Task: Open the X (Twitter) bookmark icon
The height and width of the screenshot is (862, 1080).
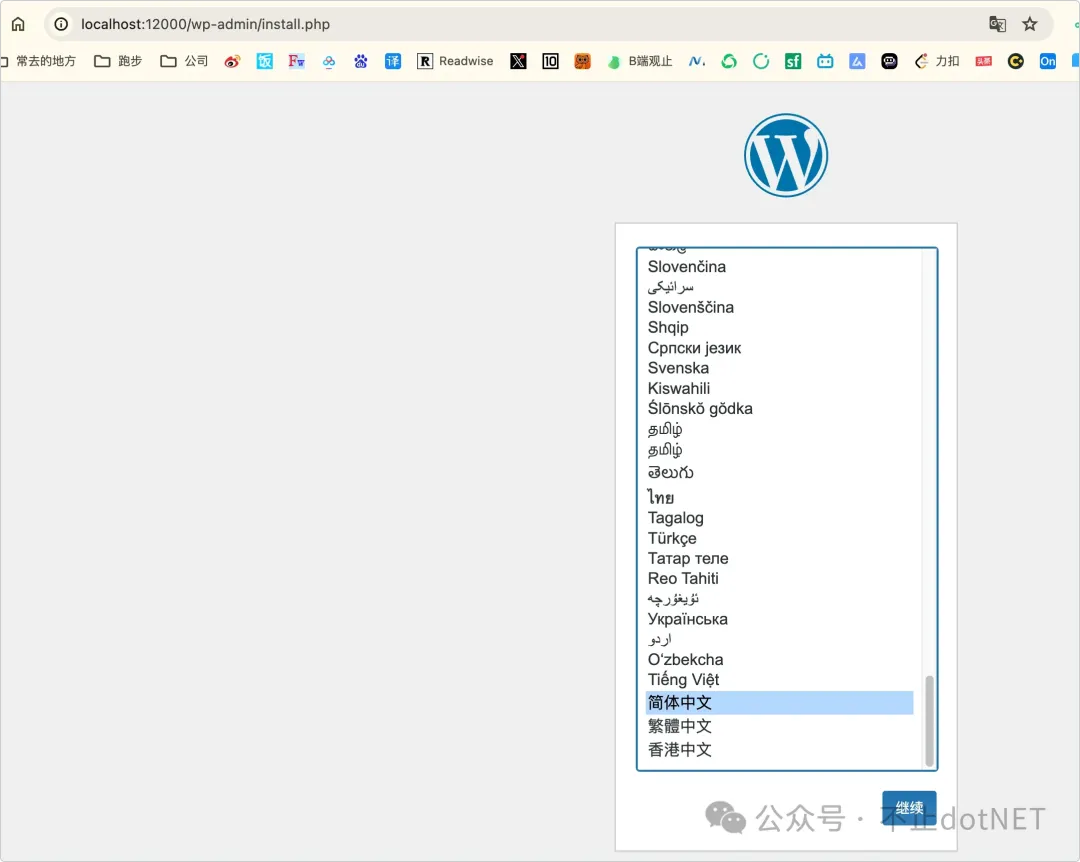Action: click(x=518, y=61)
